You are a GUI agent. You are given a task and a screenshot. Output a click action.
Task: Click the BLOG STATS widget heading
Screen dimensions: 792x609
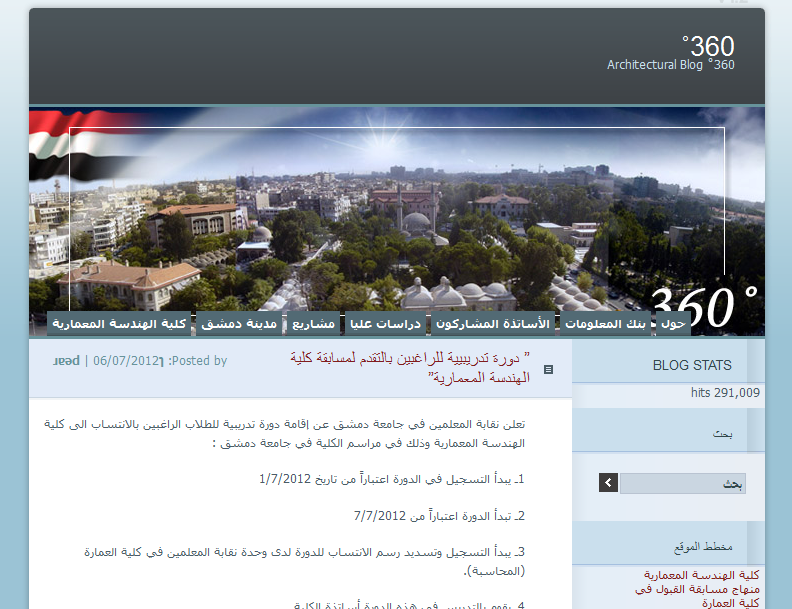tap(692, 365)
